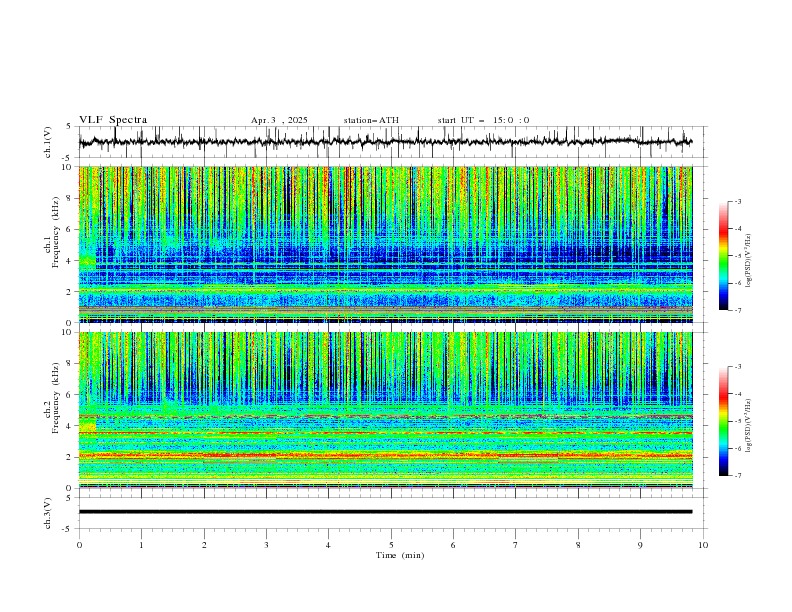This screenshot has width=792, height=612.
Task: Click the '-7' label on upper colorbar
Action: pos(737,310)
